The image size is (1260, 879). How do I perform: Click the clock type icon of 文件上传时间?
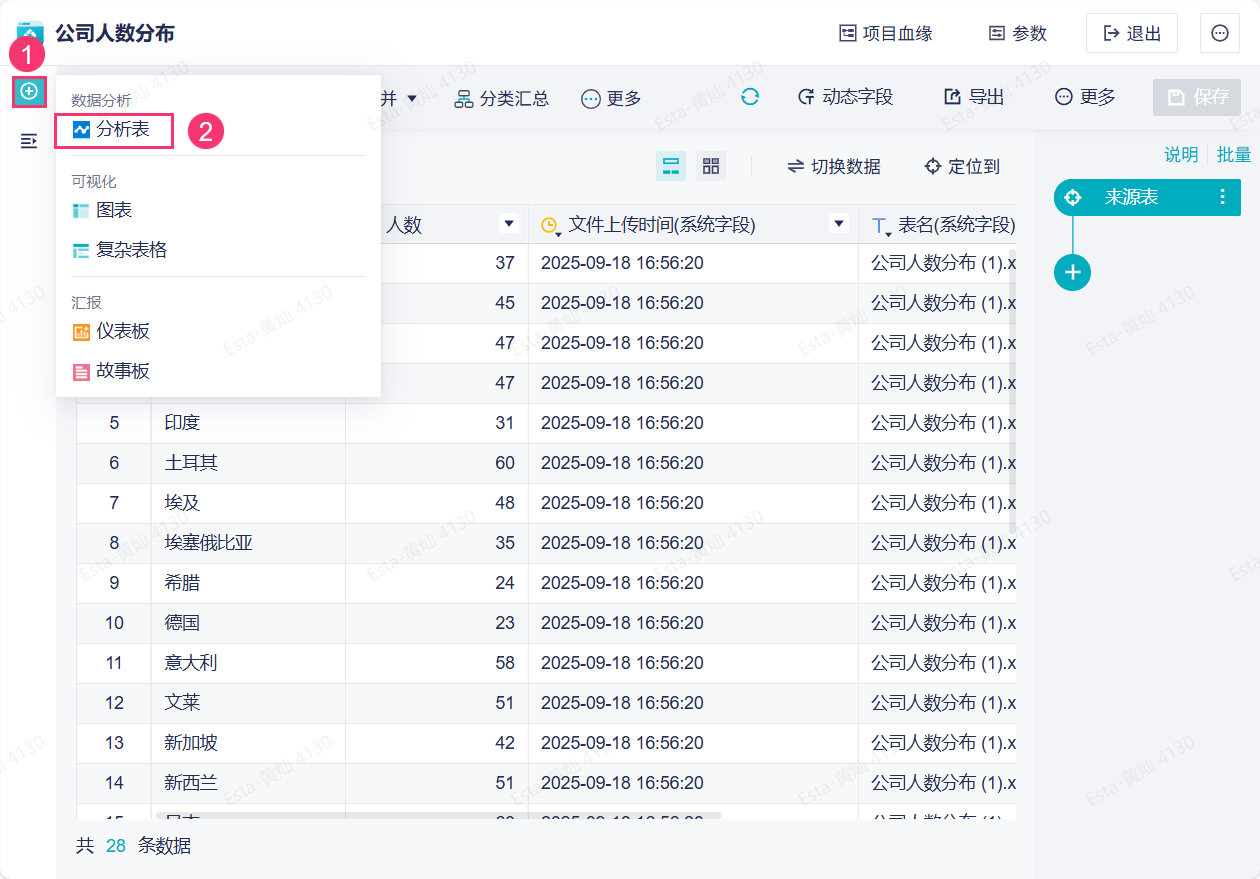[549, 226]
